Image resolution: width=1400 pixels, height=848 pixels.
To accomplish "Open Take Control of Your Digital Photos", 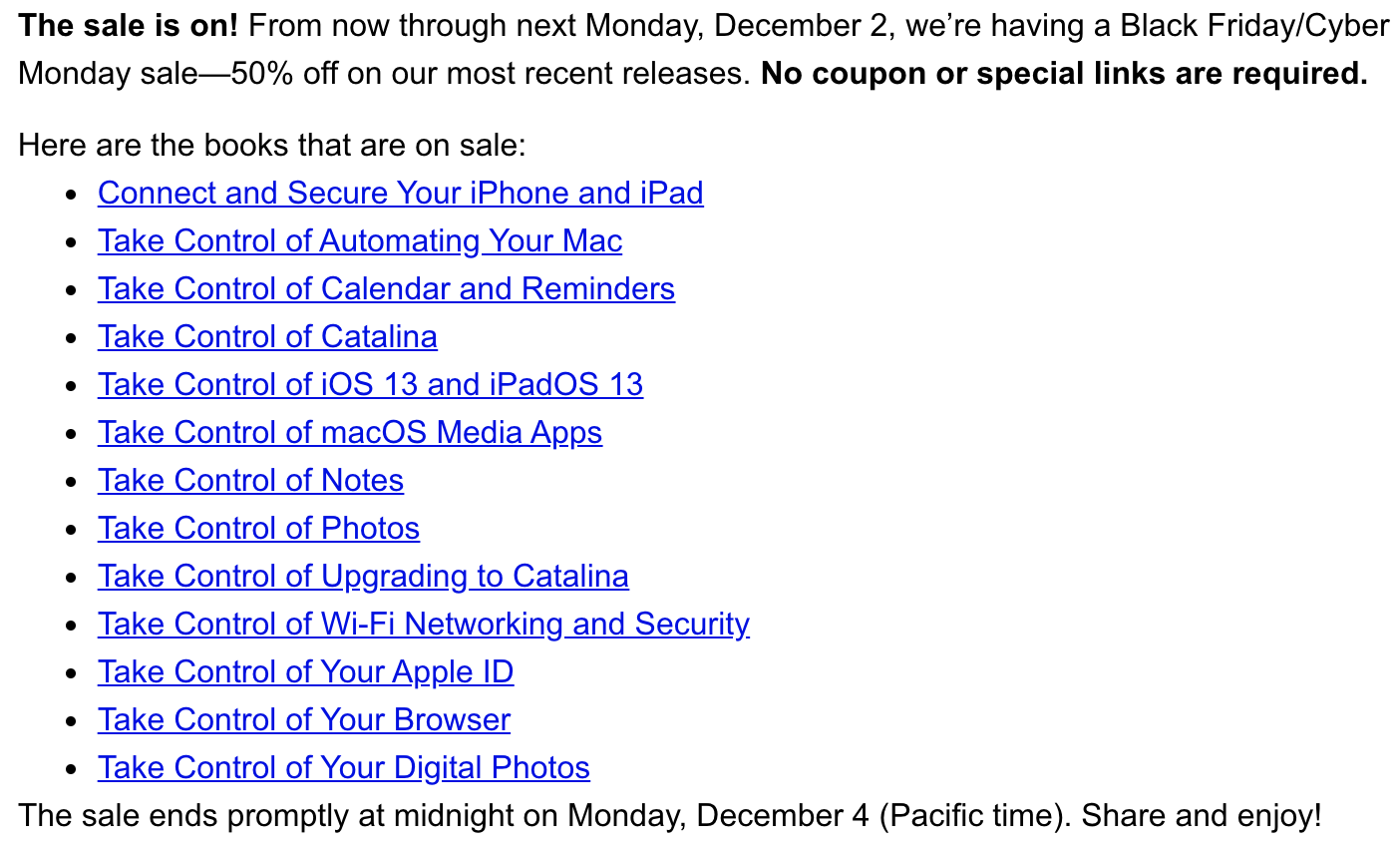I will pyautogui.click(x=344, y=767).
